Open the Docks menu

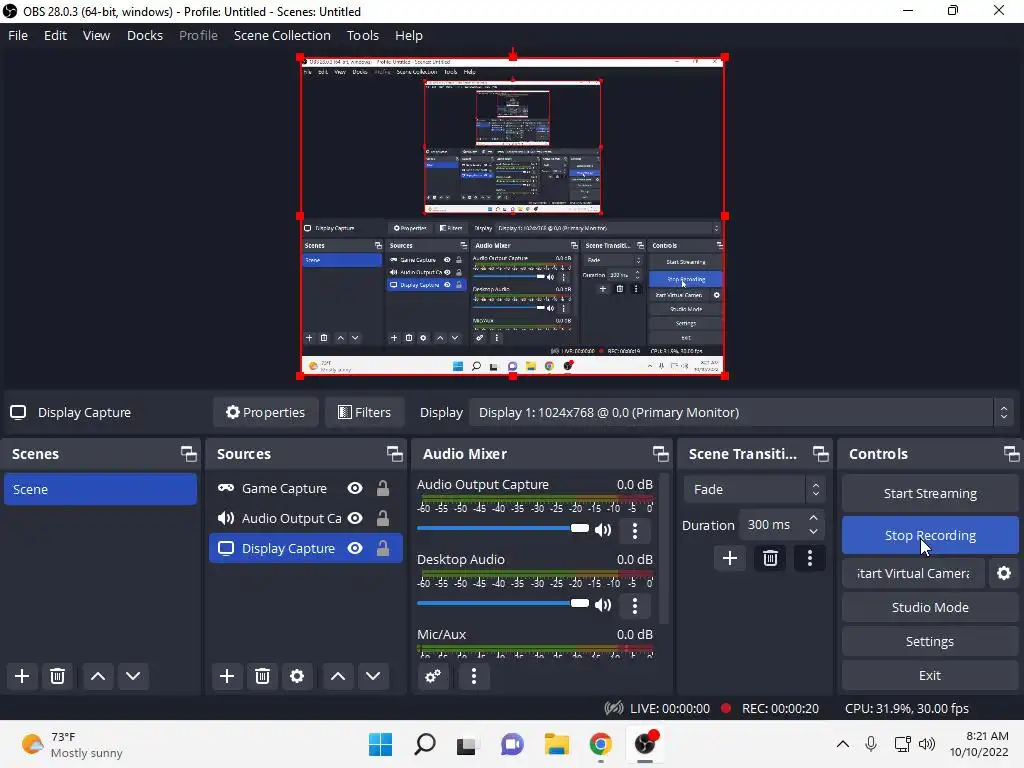tap(145, 35)
